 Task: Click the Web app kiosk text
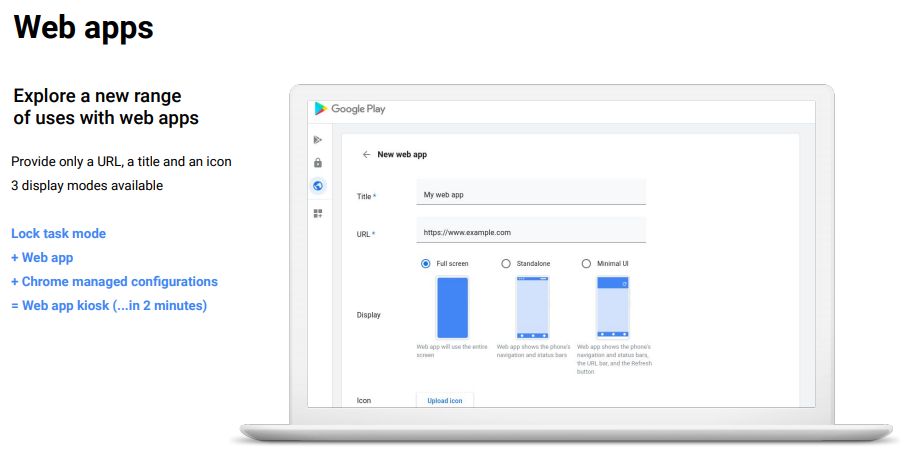click(x=109, y=306)
